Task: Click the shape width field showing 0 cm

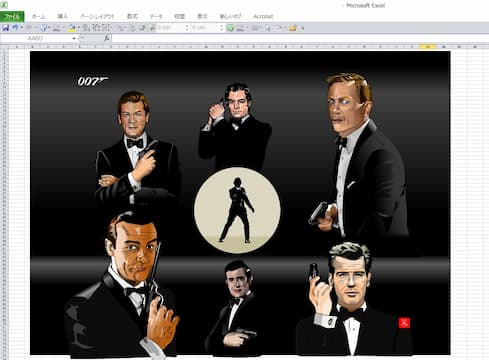Action: [x=205, y=28]
